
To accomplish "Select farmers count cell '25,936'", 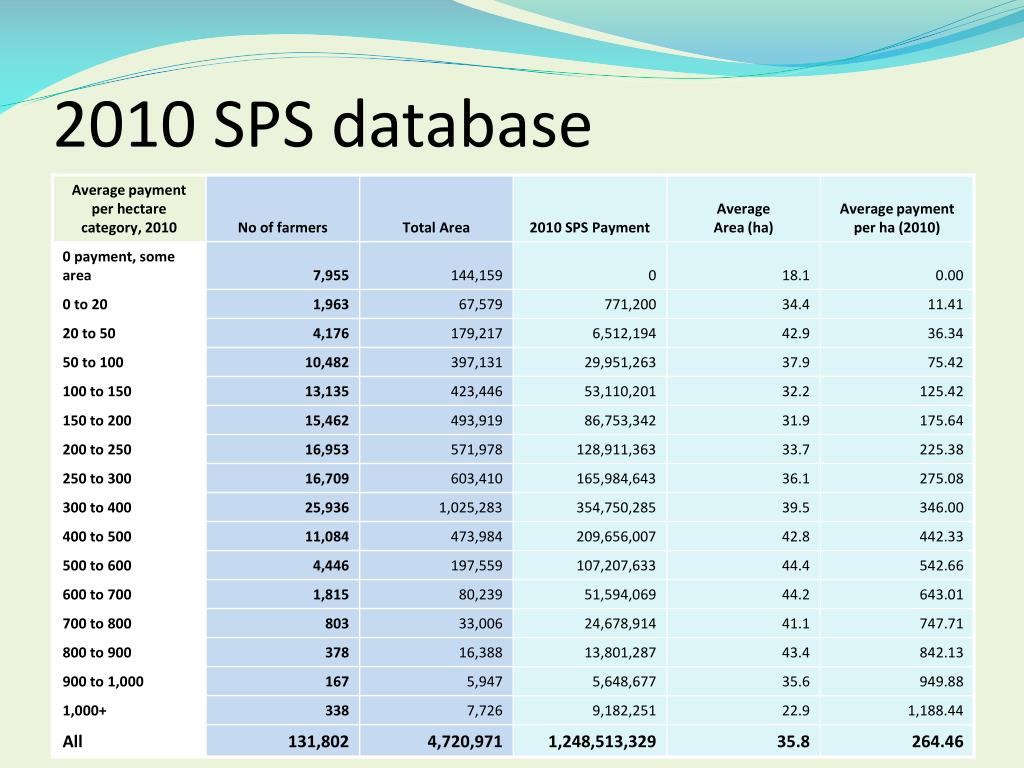I will tap(327, 507).
